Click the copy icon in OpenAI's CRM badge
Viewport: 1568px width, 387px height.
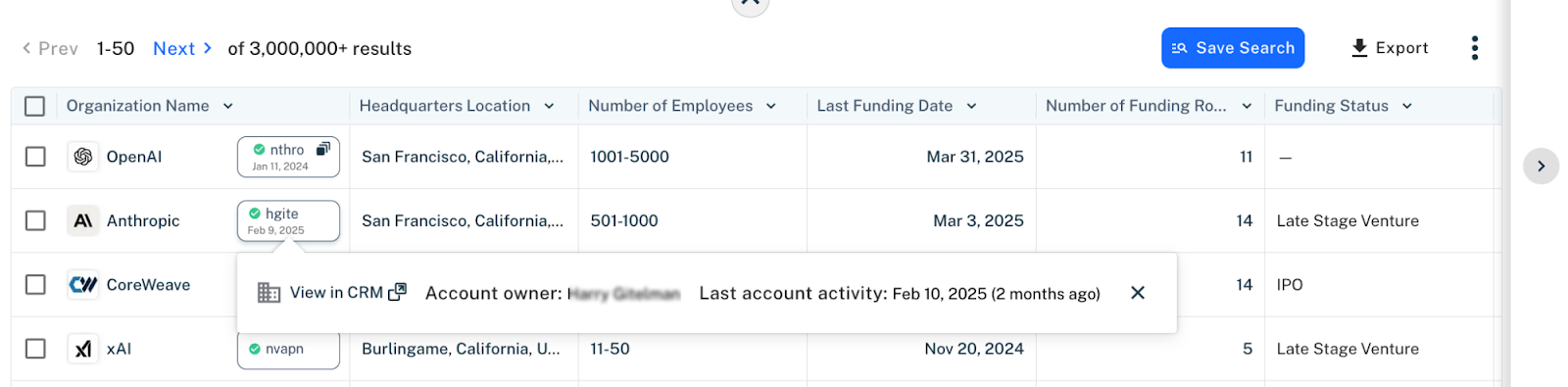pos(323,149)
